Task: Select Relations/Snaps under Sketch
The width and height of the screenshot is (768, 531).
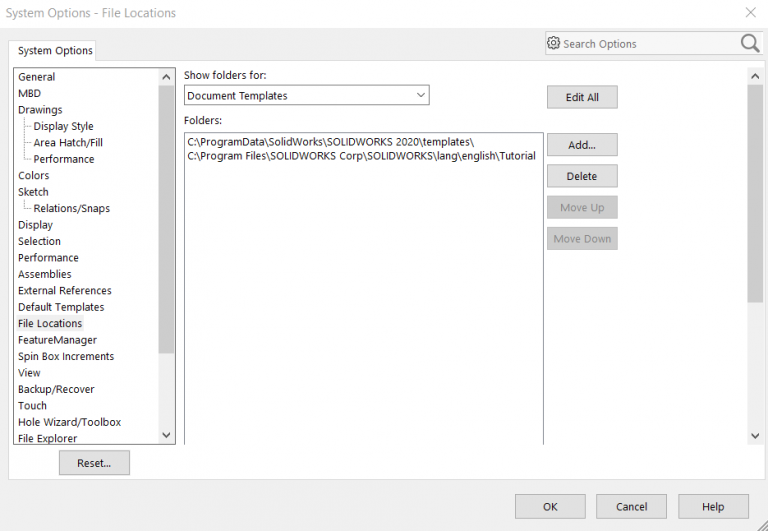Action: point(71,208)
